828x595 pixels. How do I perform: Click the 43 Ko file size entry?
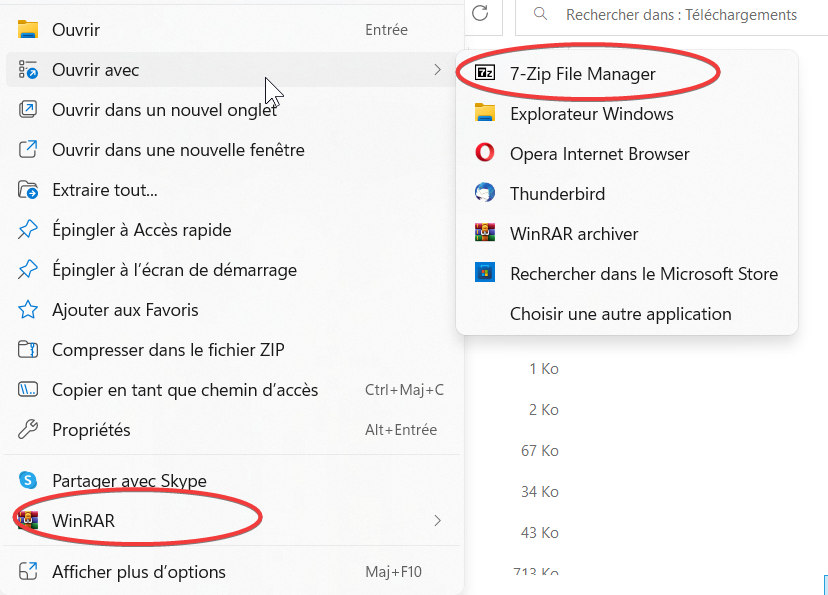[x=540, y=533]
